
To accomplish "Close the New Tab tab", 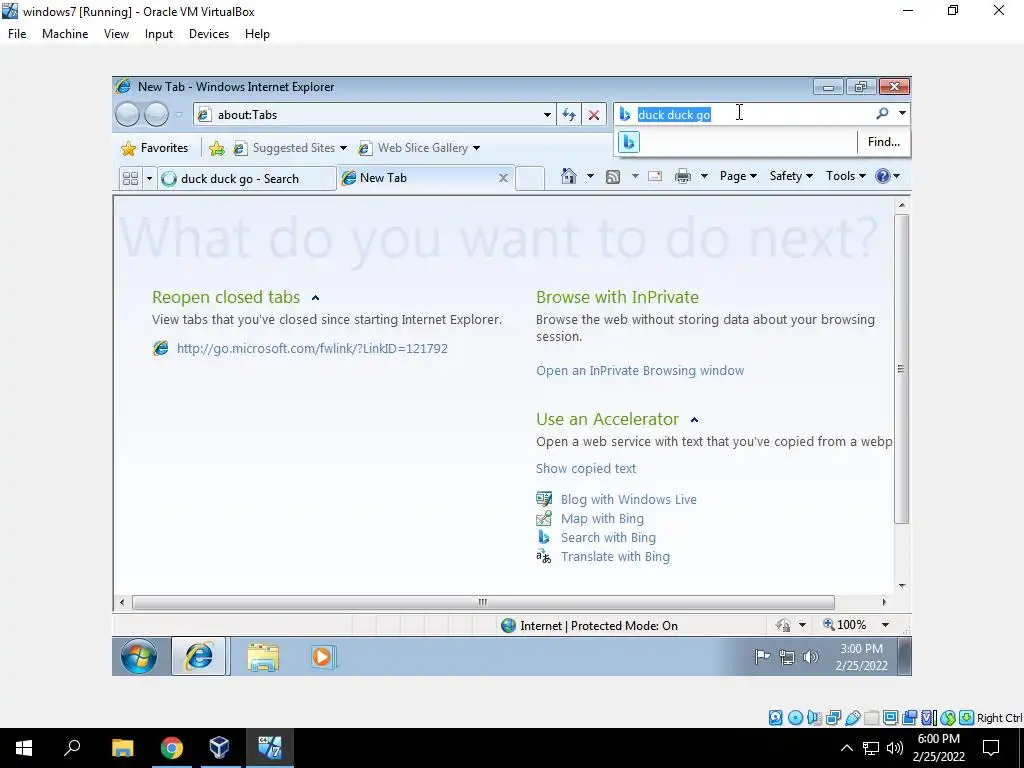I will pyautogui.click(x=503, y=178).
